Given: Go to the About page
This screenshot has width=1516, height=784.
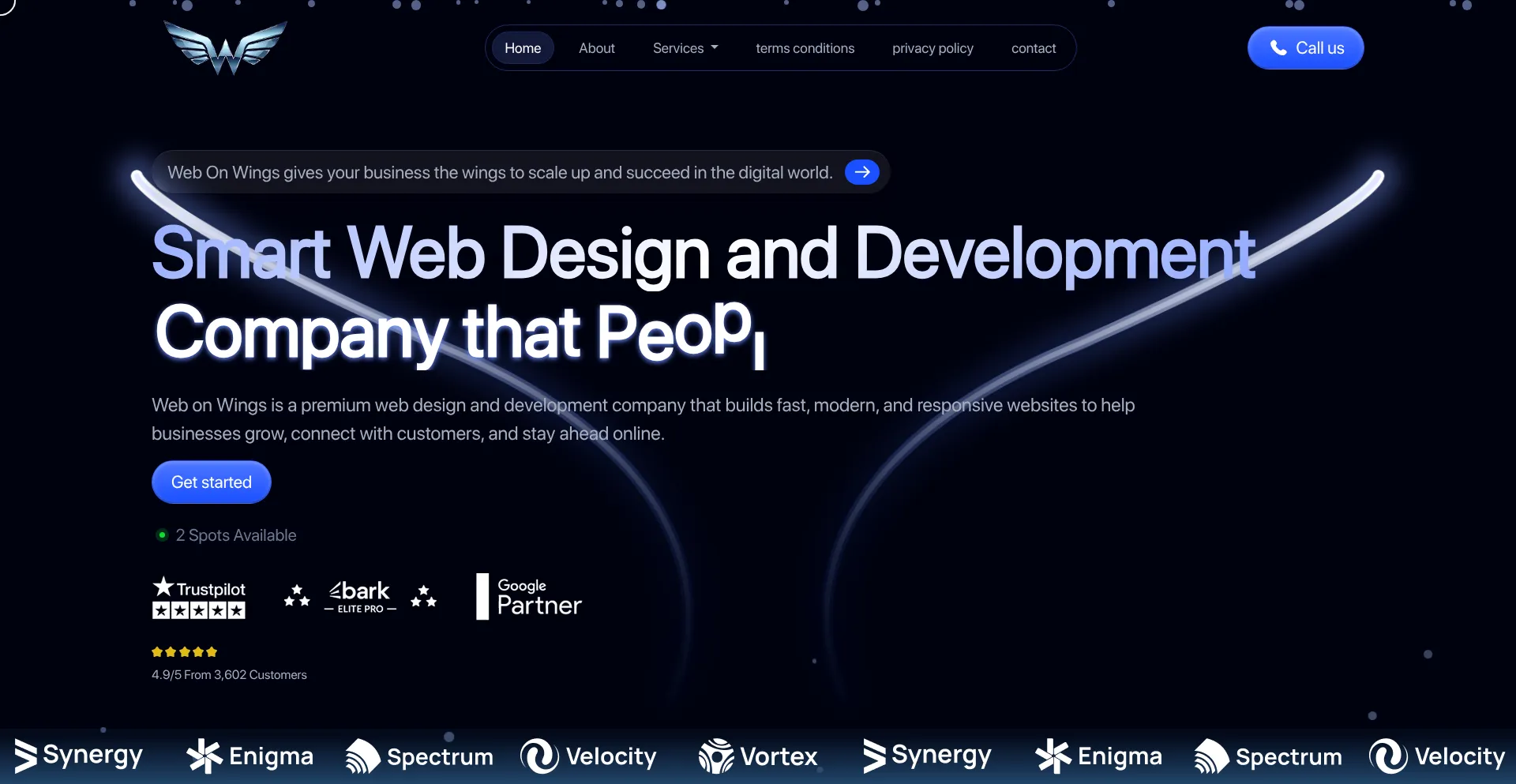Looking at the screenshot, I should 597,48.
